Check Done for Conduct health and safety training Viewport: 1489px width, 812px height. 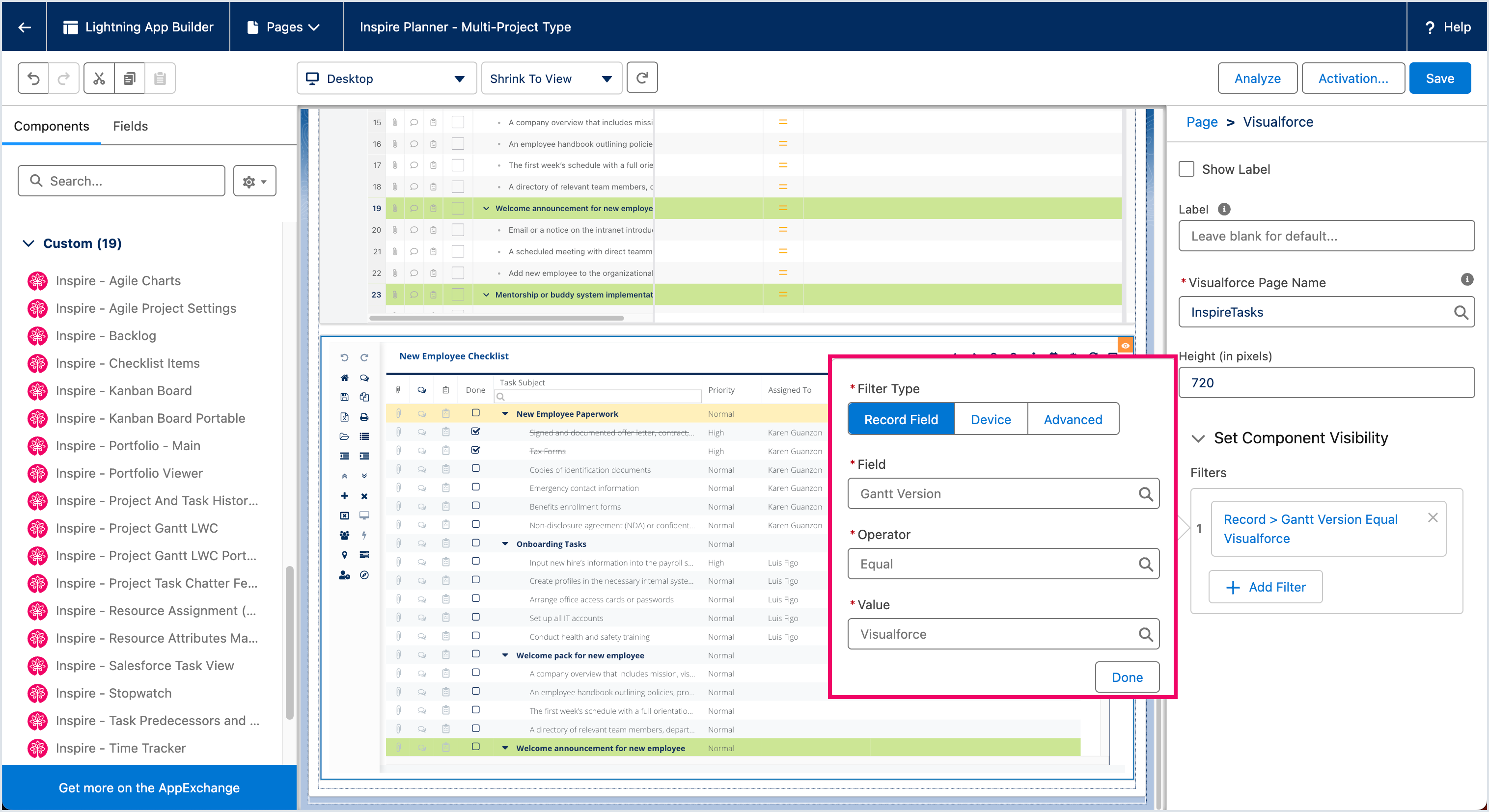(x=475, y=635)
